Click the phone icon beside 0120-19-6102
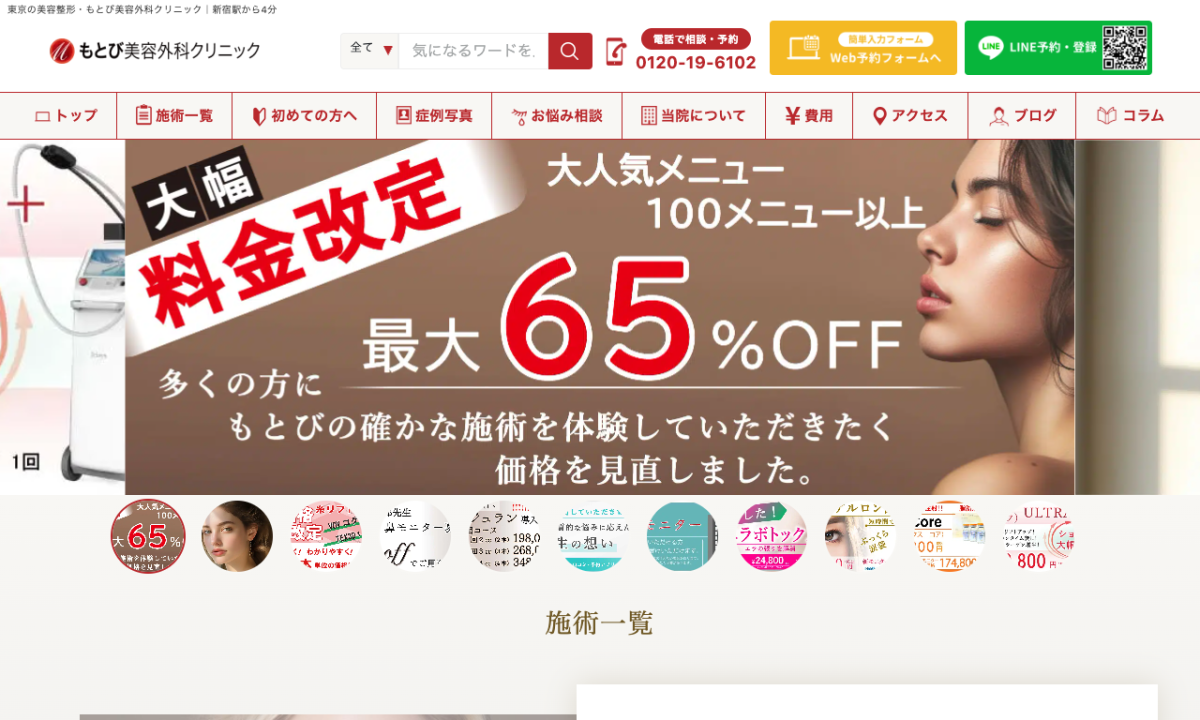The width and height of the screenshot is (1200, 720). pos(616,51)
